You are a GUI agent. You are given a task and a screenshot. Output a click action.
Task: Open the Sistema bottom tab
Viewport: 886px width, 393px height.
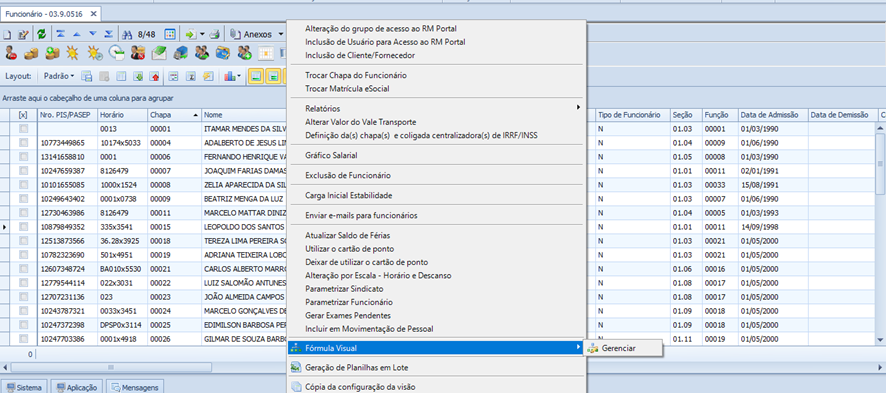[24, 388]
